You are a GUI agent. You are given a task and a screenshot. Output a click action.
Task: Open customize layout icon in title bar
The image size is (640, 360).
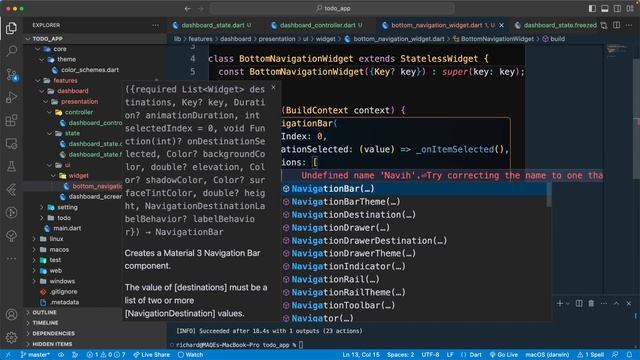(x=630, y=8)
